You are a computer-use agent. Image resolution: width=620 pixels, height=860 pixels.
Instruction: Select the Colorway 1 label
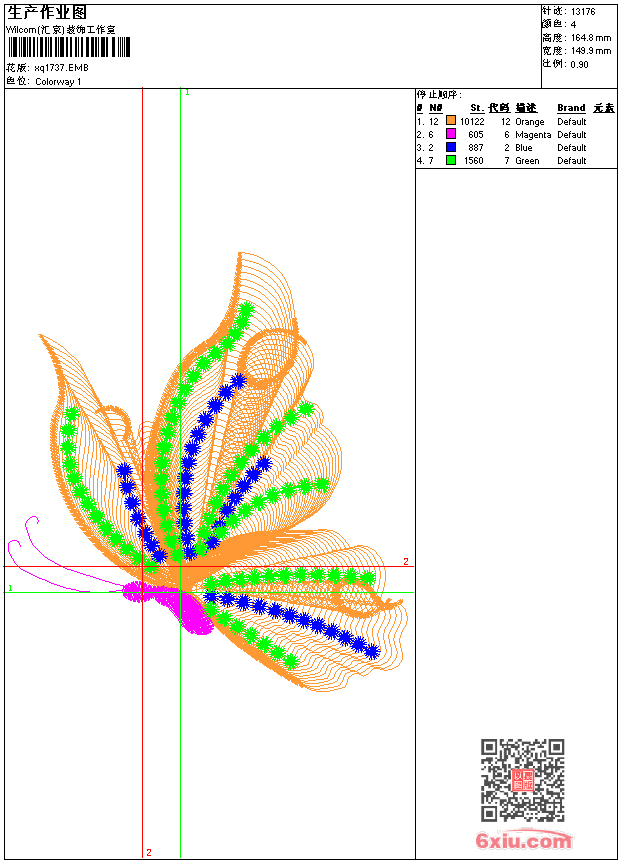click(58, 82)
